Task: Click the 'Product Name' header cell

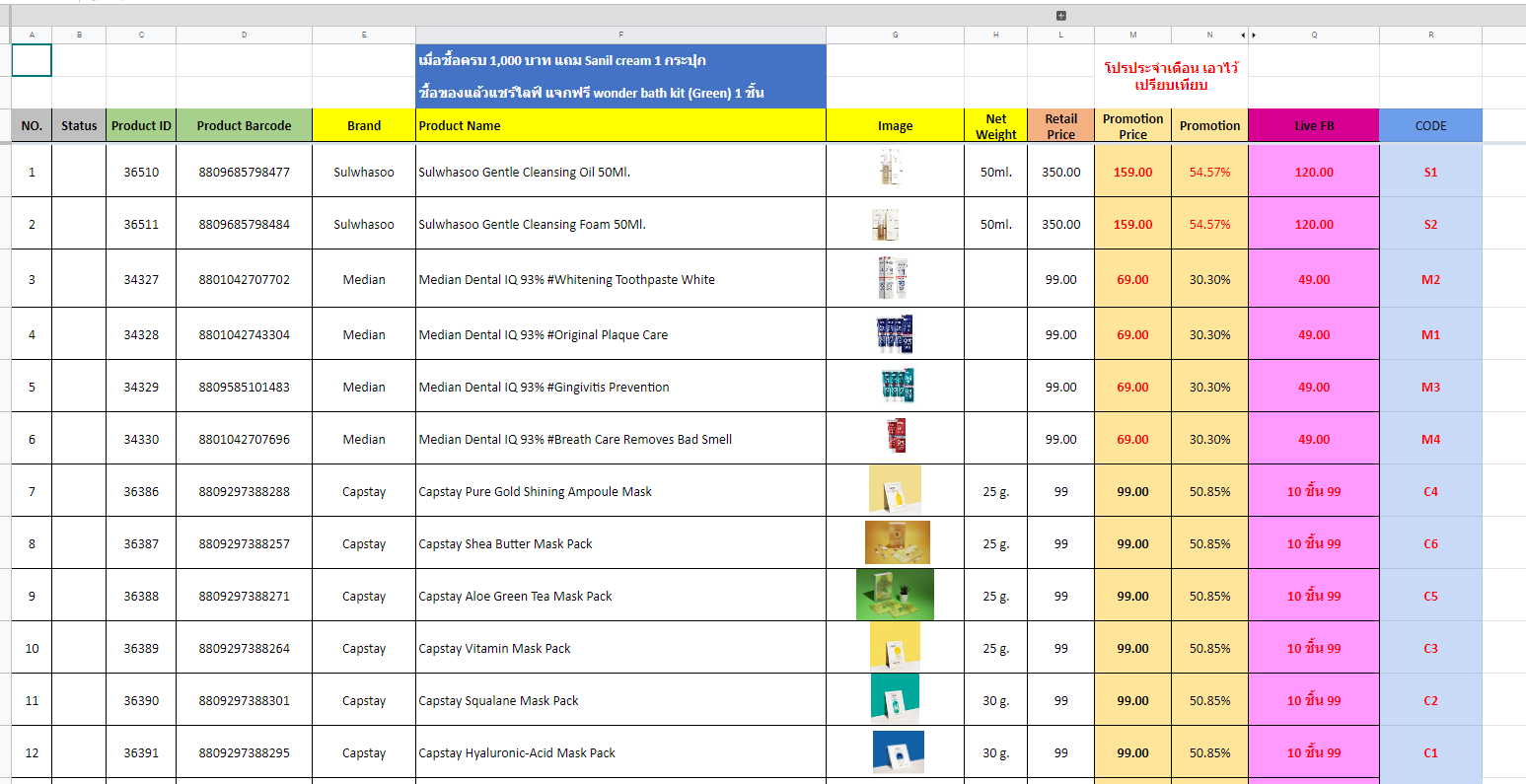Action: tap(620, 125)
